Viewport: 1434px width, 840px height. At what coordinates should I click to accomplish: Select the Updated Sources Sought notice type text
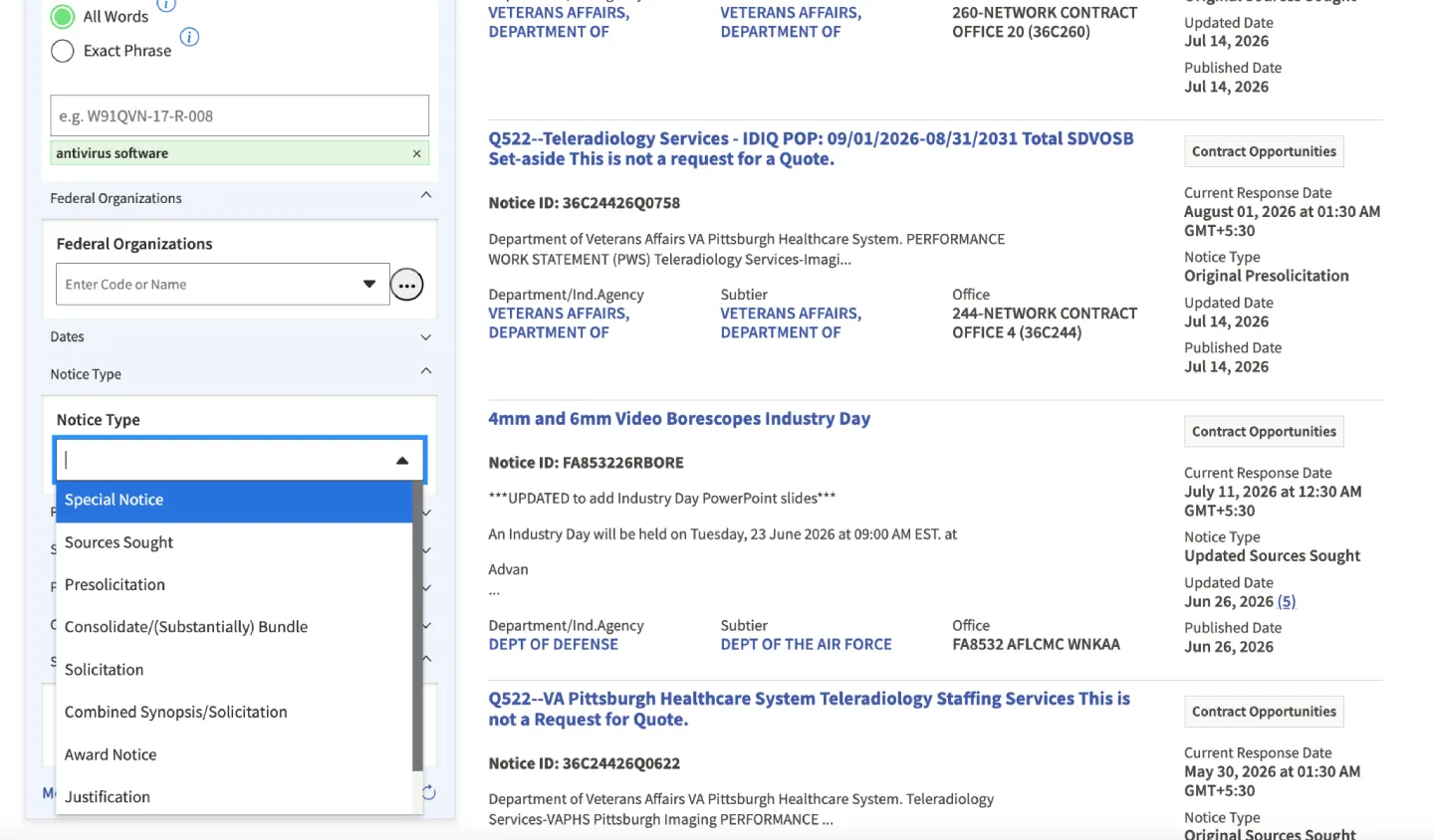pos(1272,555)
